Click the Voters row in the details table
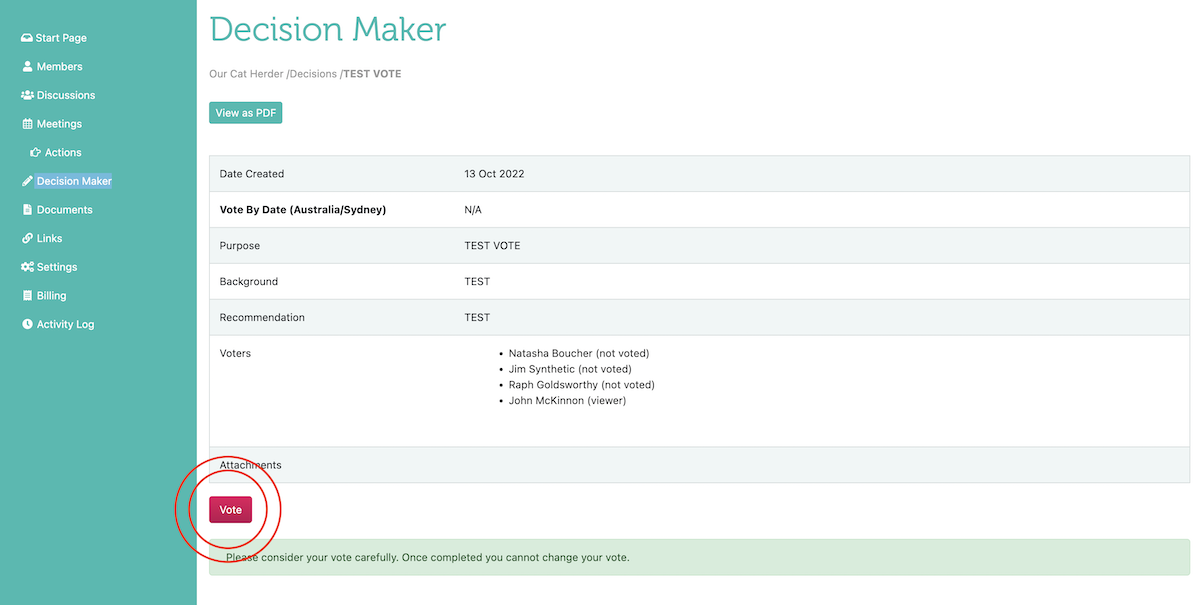The height and width of the screenshot is (605, 1200). click(x=235, y=353)
